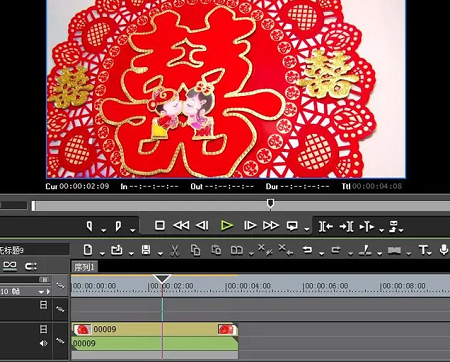Image resolution: width=450 pixels, height=362 pixels.
Task: Open save project dropdown arrow
Action: tap(160, 254)
